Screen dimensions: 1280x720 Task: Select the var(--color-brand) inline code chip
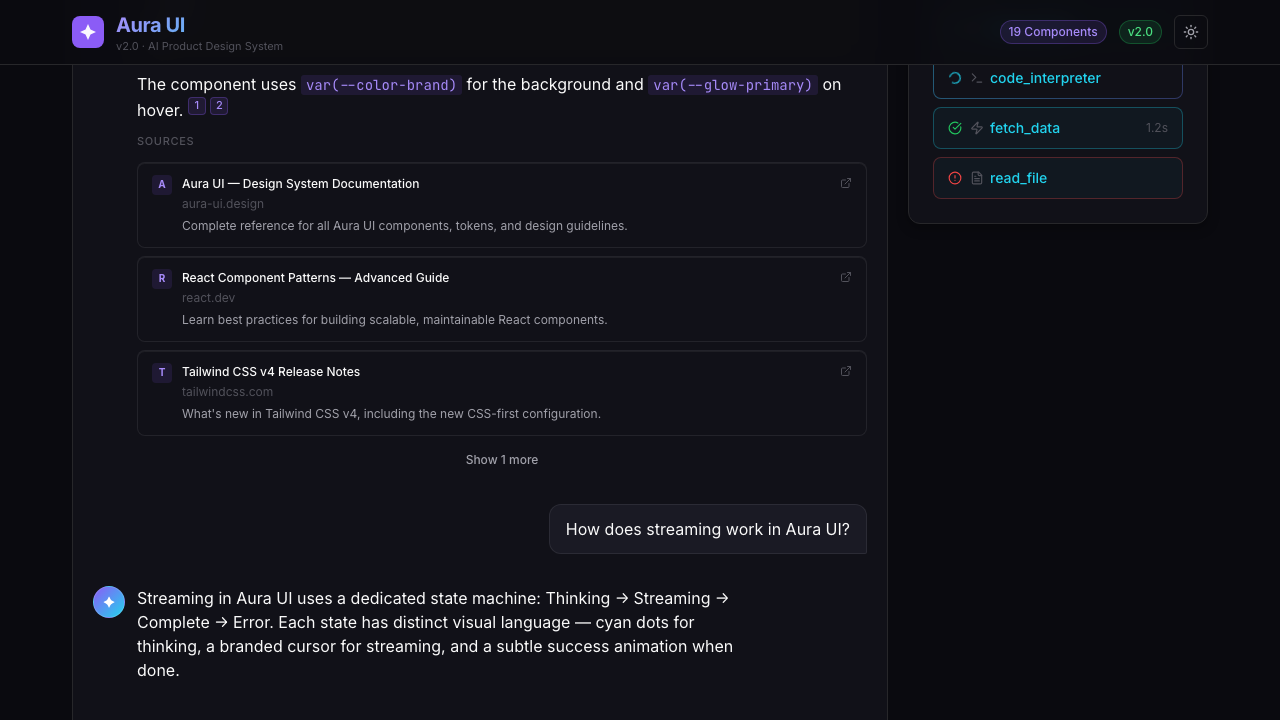pyautogui.click(x=380, y=85)
